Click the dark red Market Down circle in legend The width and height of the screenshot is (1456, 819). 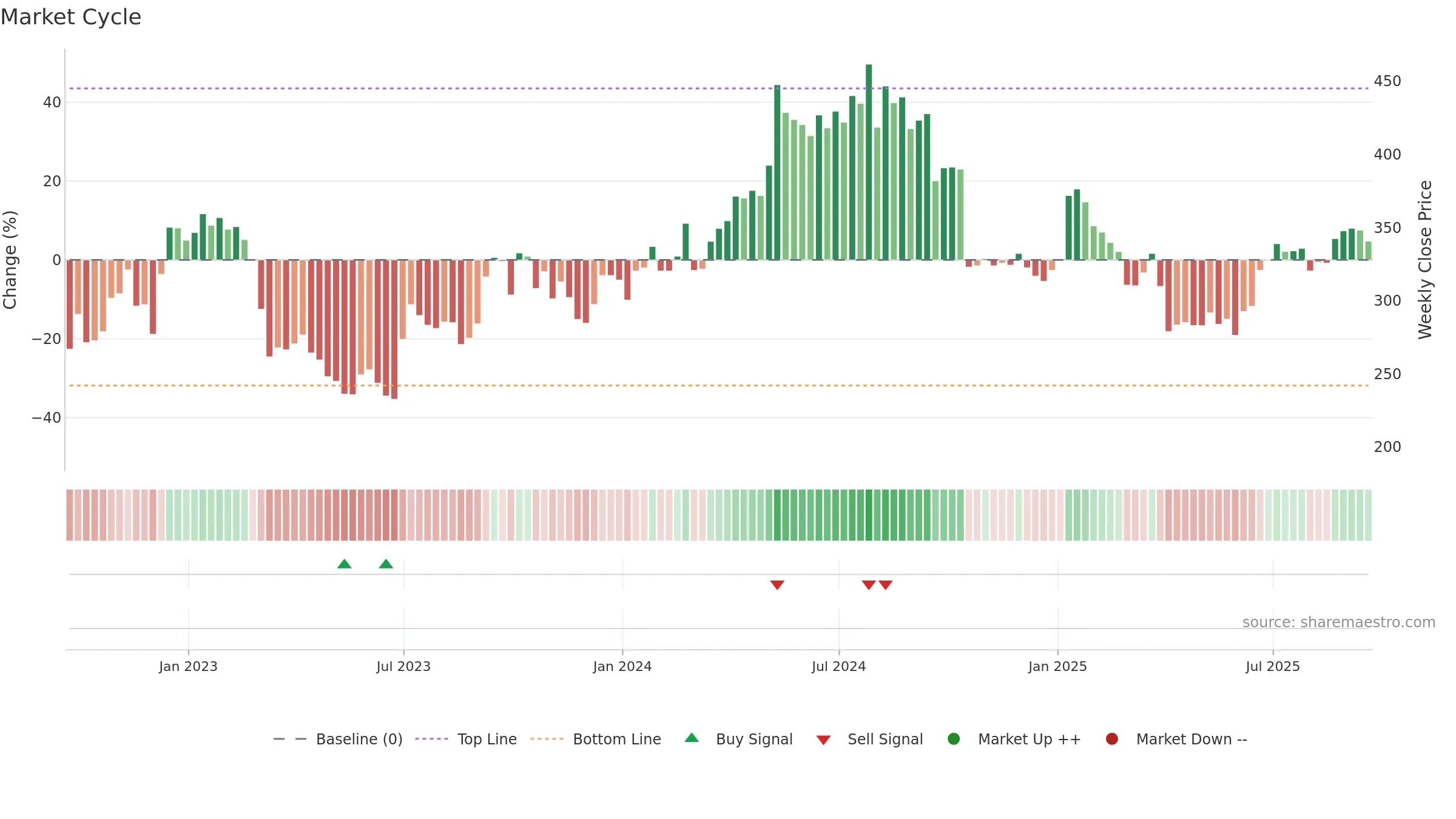tap(1112, 739)
